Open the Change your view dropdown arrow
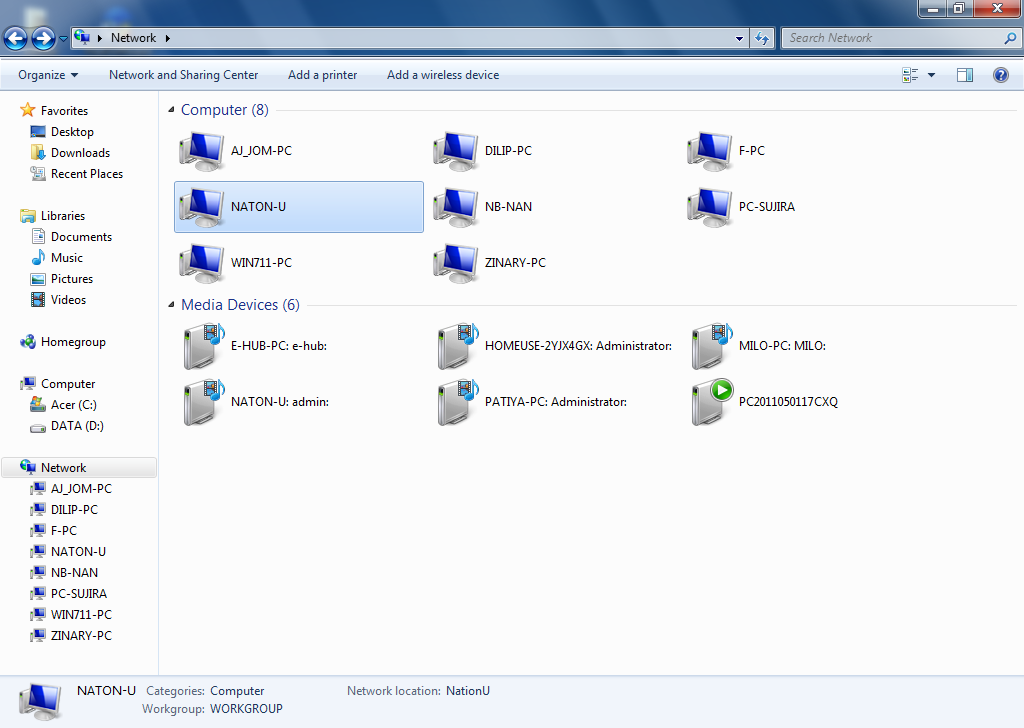 pos(932,75)
